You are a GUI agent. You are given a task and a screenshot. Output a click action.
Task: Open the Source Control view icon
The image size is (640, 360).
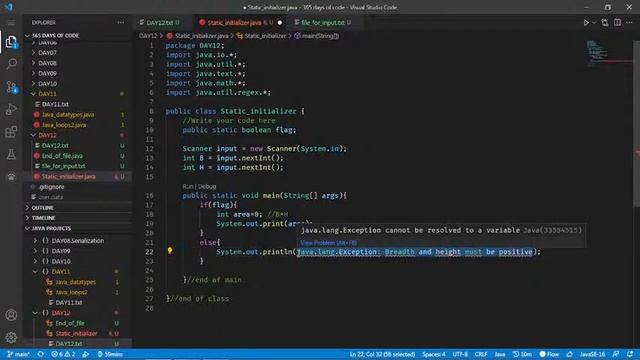(x=11, y=87)
